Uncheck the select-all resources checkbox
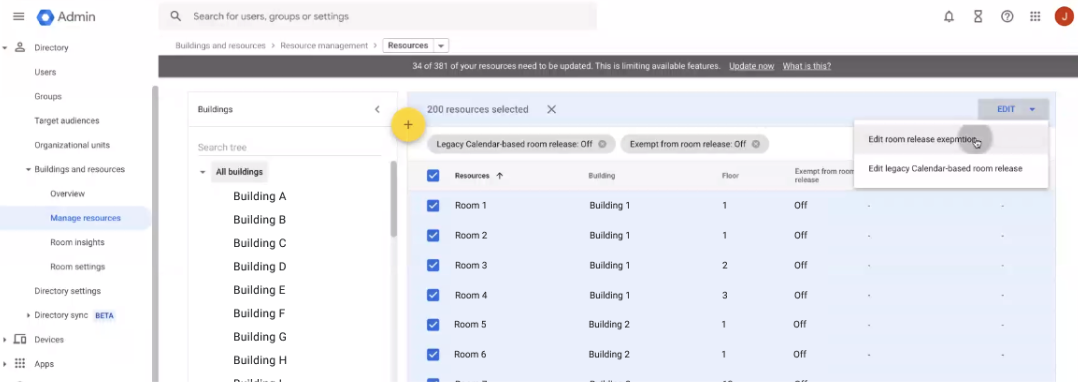The image size is (1078, 383). coord(433,175)
